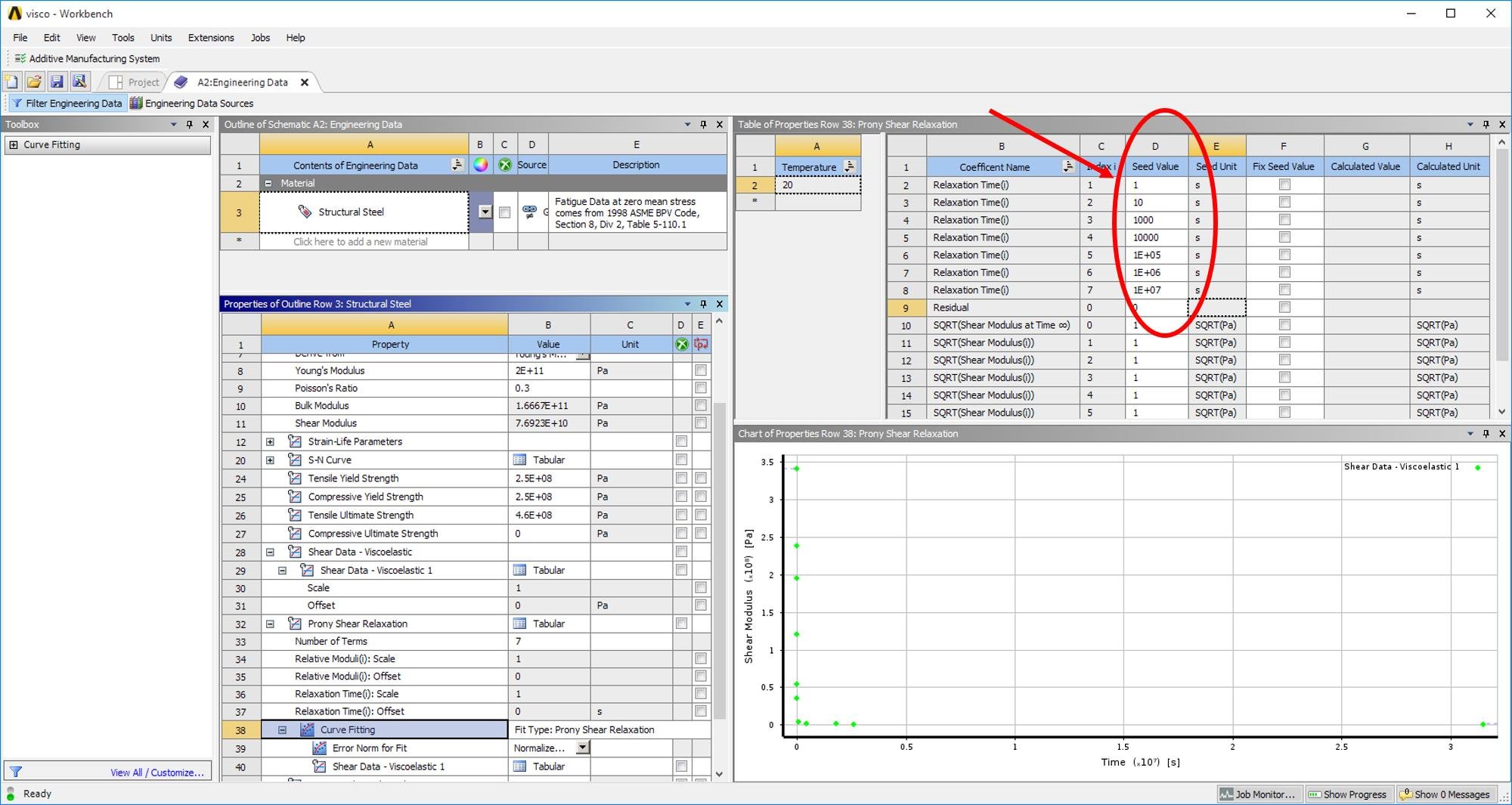Click Filter Engineering Data button
The width and height of the screenshot is (1512, 805).
coord(67,103)
